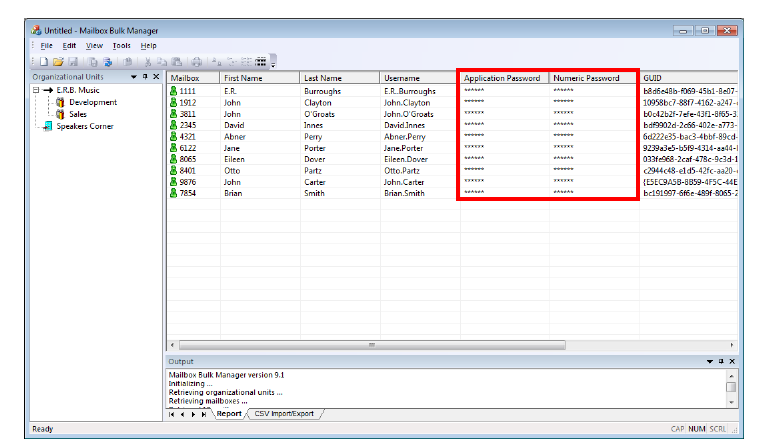
Task: Sort by the Last Name column header
Action: (x=340, y=78)
